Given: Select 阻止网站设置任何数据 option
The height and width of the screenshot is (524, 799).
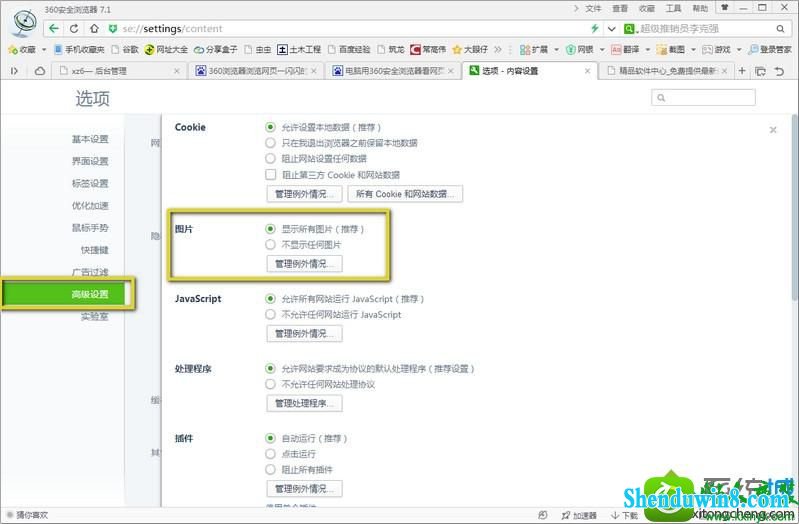Looking at the screenshot, I should (x=271, y=159).
